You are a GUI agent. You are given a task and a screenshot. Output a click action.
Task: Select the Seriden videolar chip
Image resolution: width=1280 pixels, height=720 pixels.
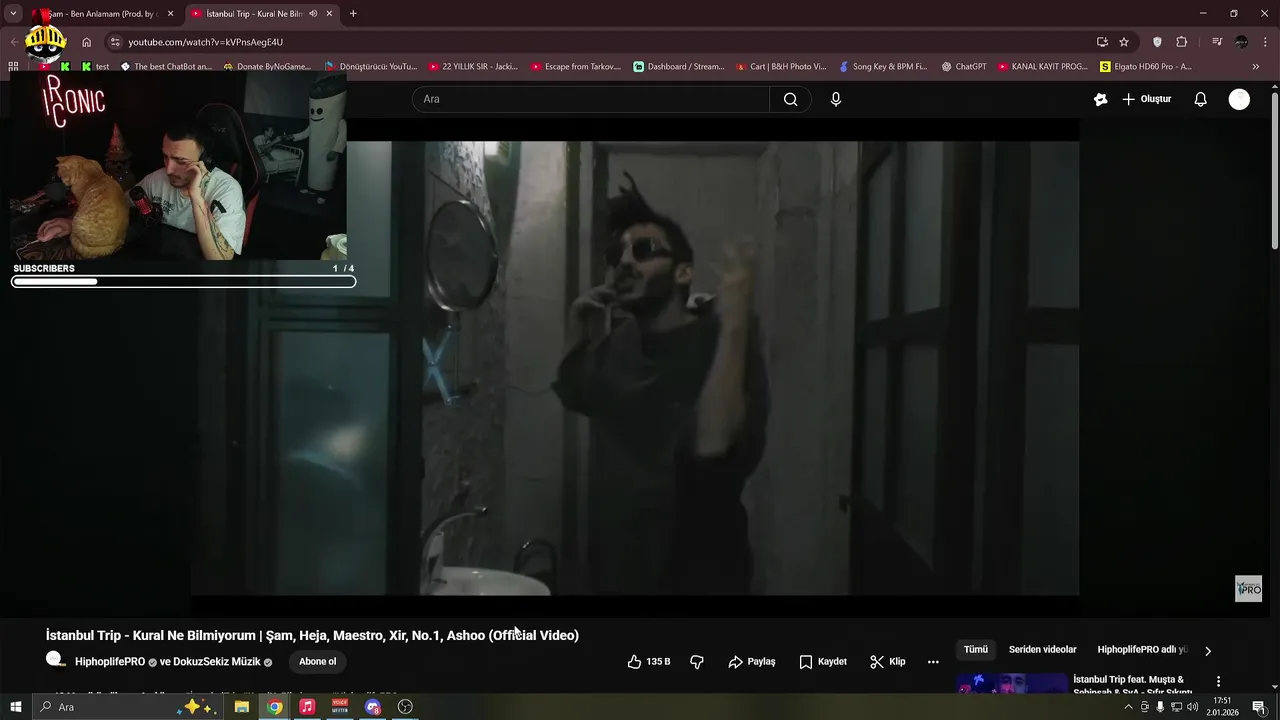coord(1042,650)
